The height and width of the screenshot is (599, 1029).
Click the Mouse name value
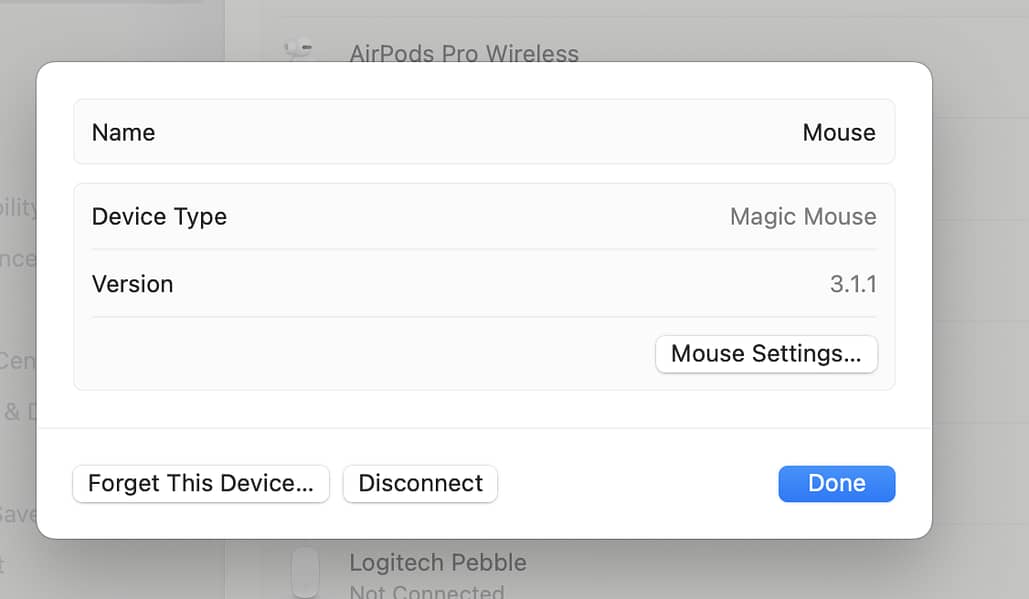839,132
